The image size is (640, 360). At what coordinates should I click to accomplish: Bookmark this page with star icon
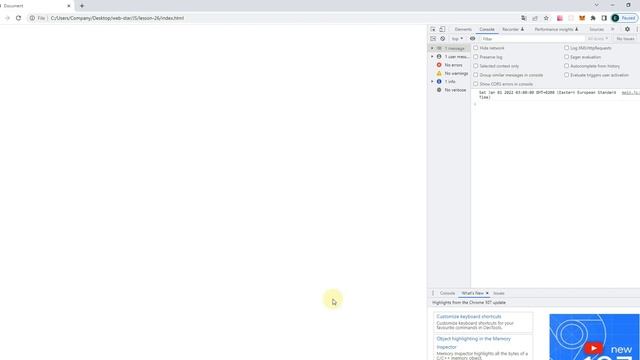click(x=546, y=18)
